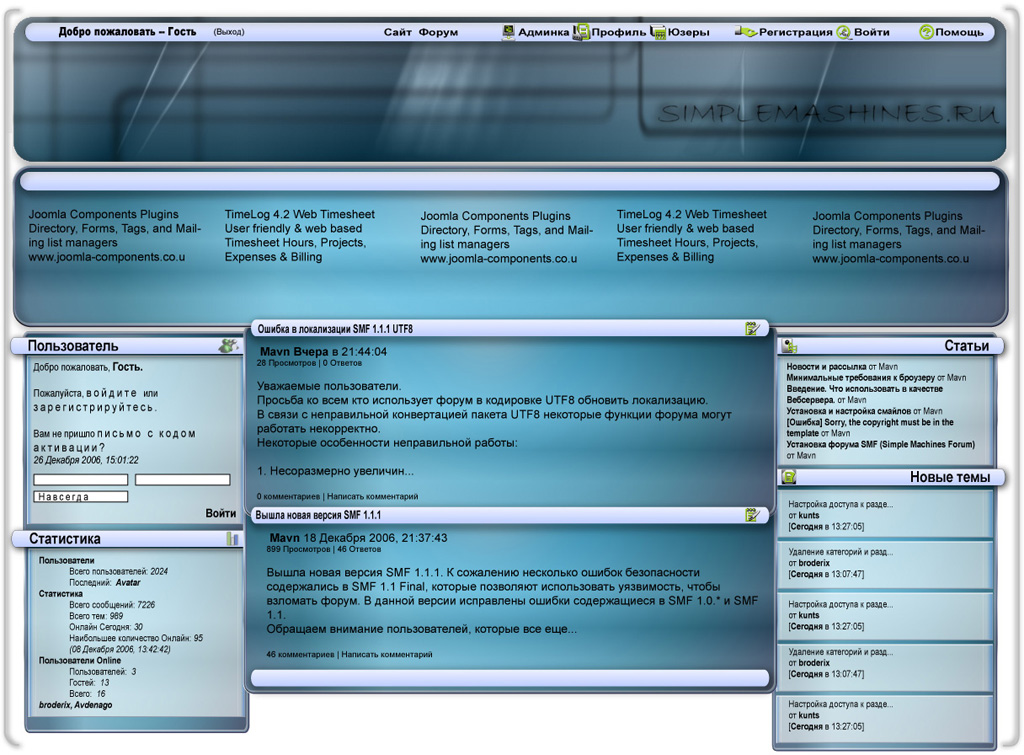Select the Админка menu label
This screenshot has width=1024, height=755.
click(x=543, y=32)
